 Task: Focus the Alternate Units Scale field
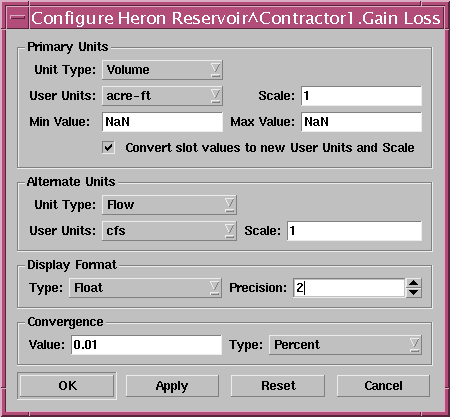click(354, 231)
